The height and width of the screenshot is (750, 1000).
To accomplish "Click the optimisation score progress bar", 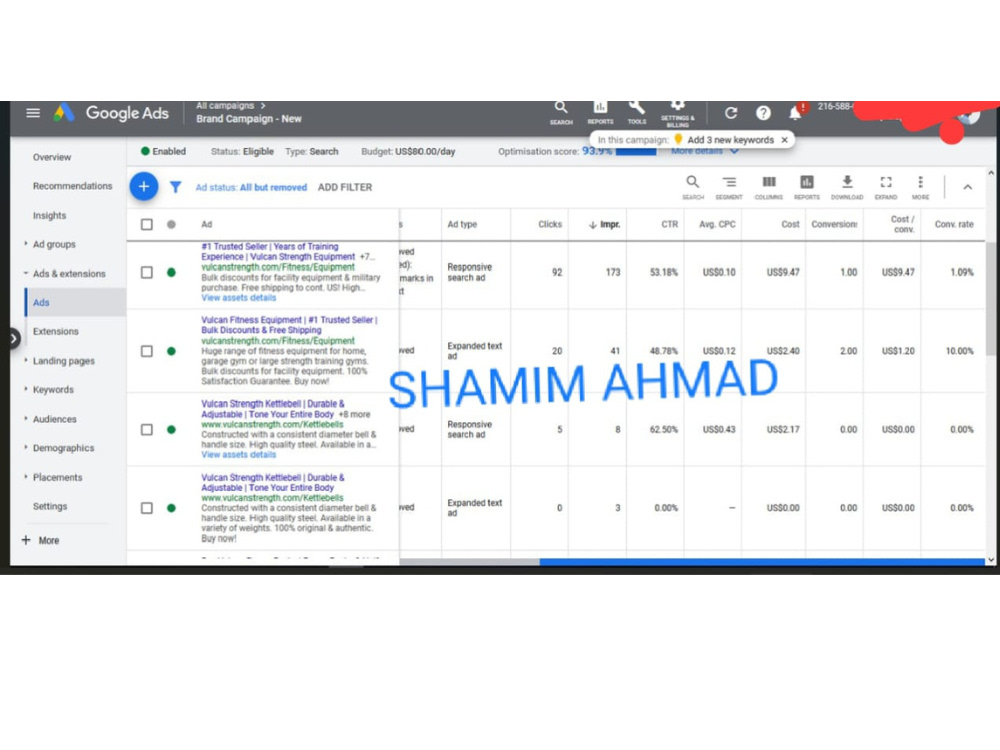I will coord(636,152).
